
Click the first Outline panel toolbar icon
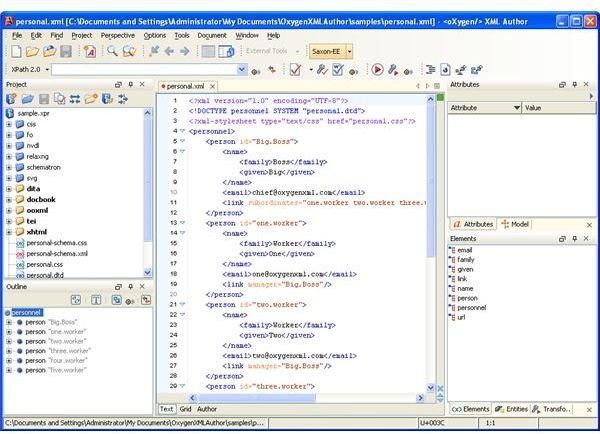click(x=76, y=300)
